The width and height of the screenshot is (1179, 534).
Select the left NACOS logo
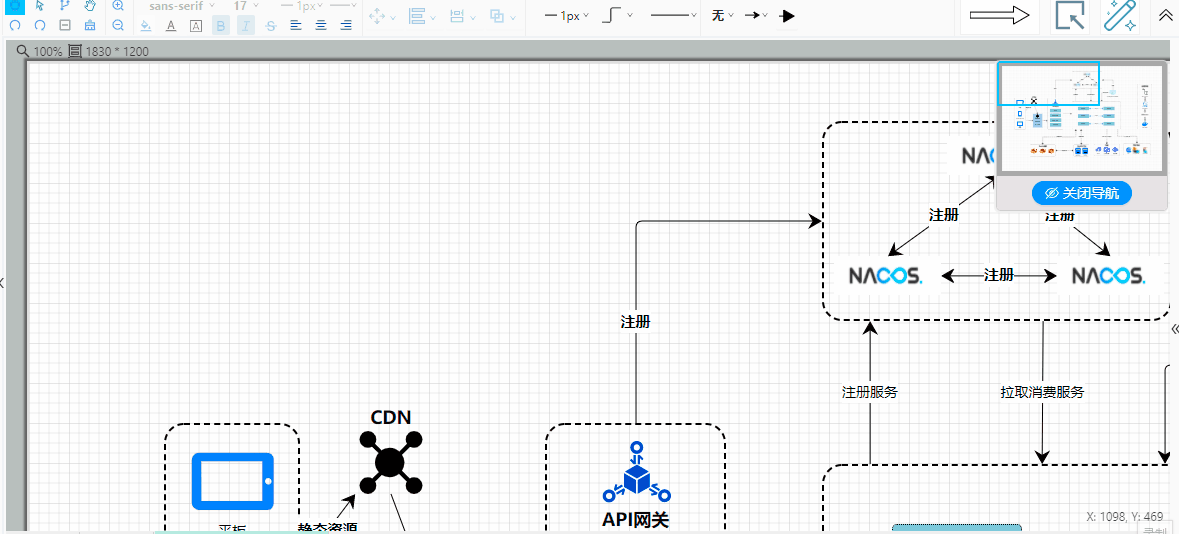coord(886,276)
